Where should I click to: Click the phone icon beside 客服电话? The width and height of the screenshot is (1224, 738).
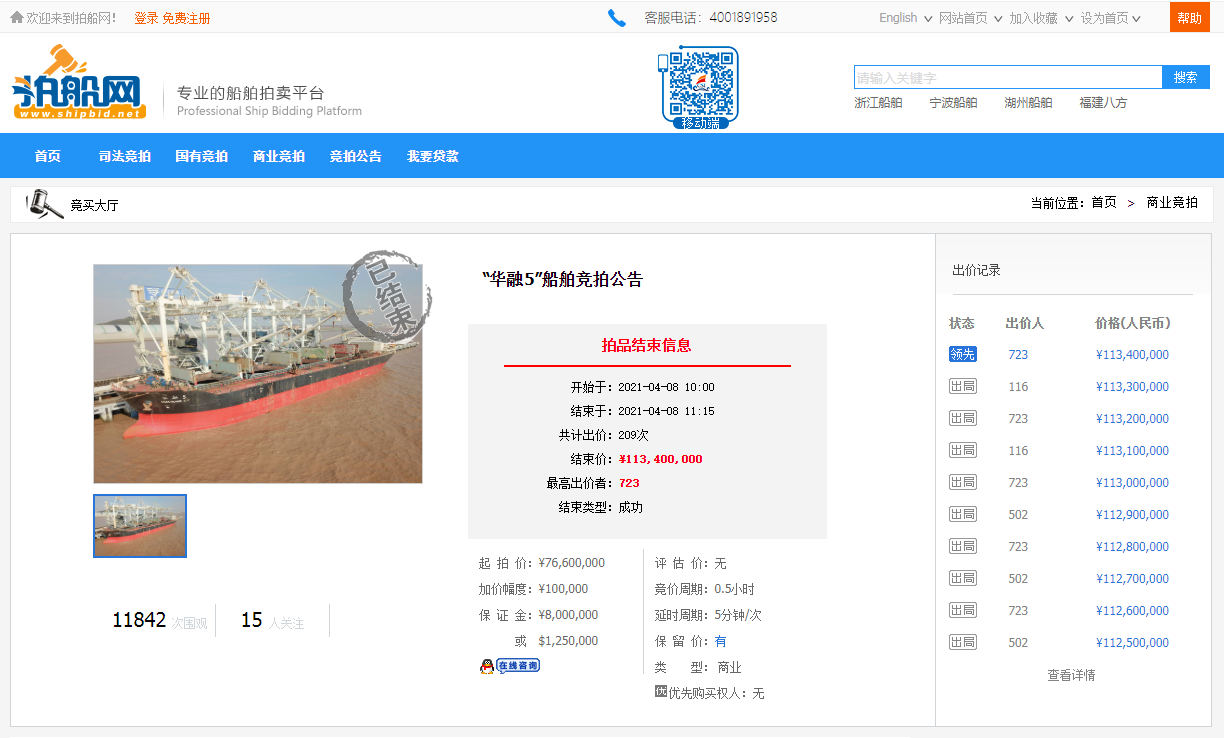617,17
